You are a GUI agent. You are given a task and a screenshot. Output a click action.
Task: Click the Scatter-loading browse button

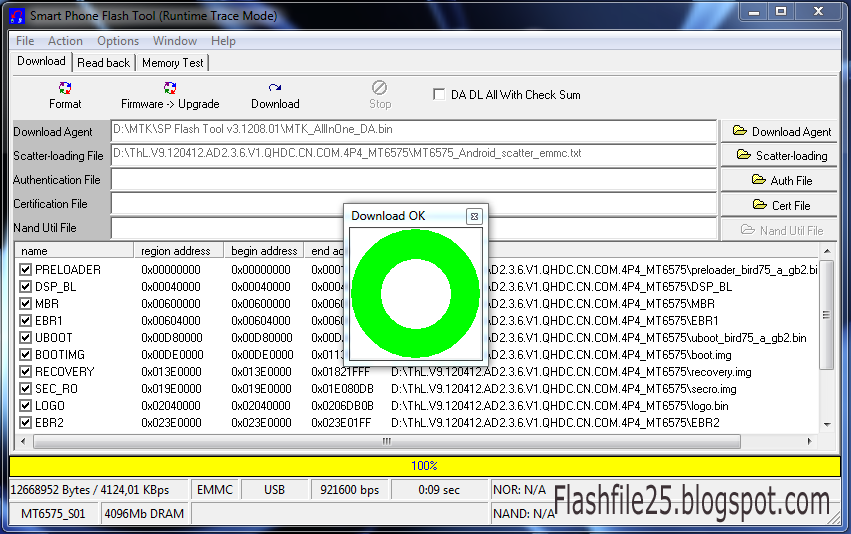click(x=779, y=156)
